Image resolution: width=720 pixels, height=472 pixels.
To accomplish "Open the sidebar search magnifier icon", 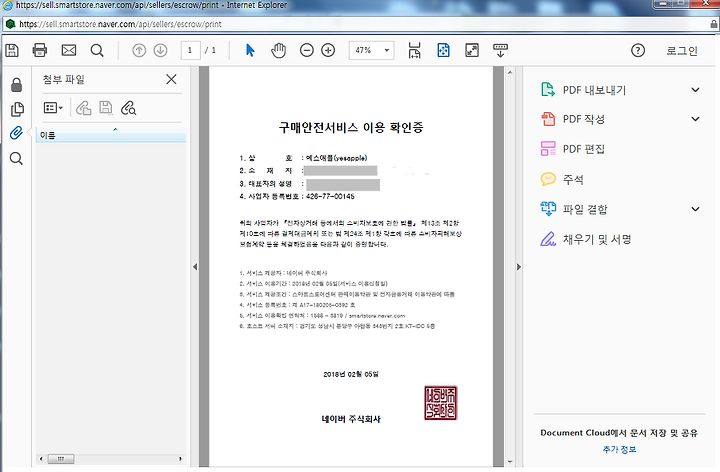I will [x=17, y=159].
